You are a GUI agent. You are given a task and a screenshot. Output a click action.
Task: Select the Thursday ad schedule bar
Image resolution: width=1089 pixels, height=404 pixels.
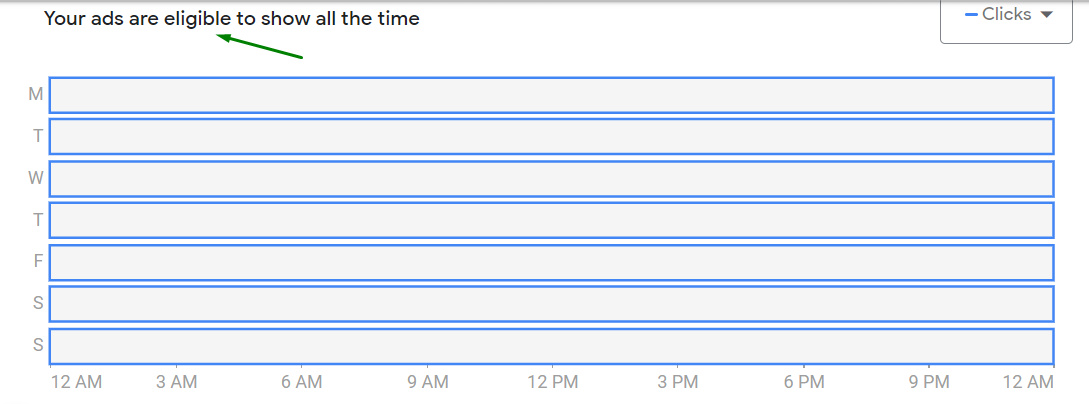(x=551, y=221)
